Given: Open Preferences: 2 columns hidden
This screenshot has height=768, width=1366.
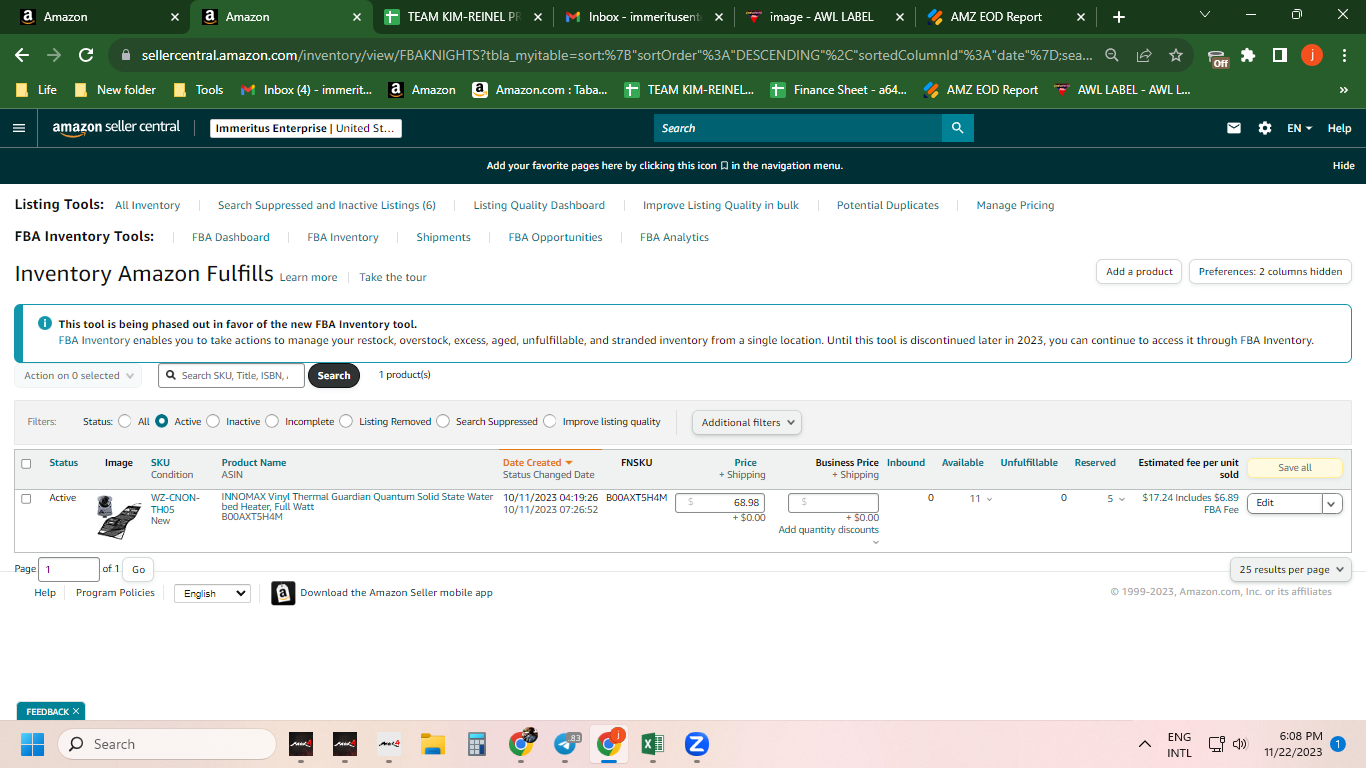Looking at the screenshot, I should click(1270, 272).
